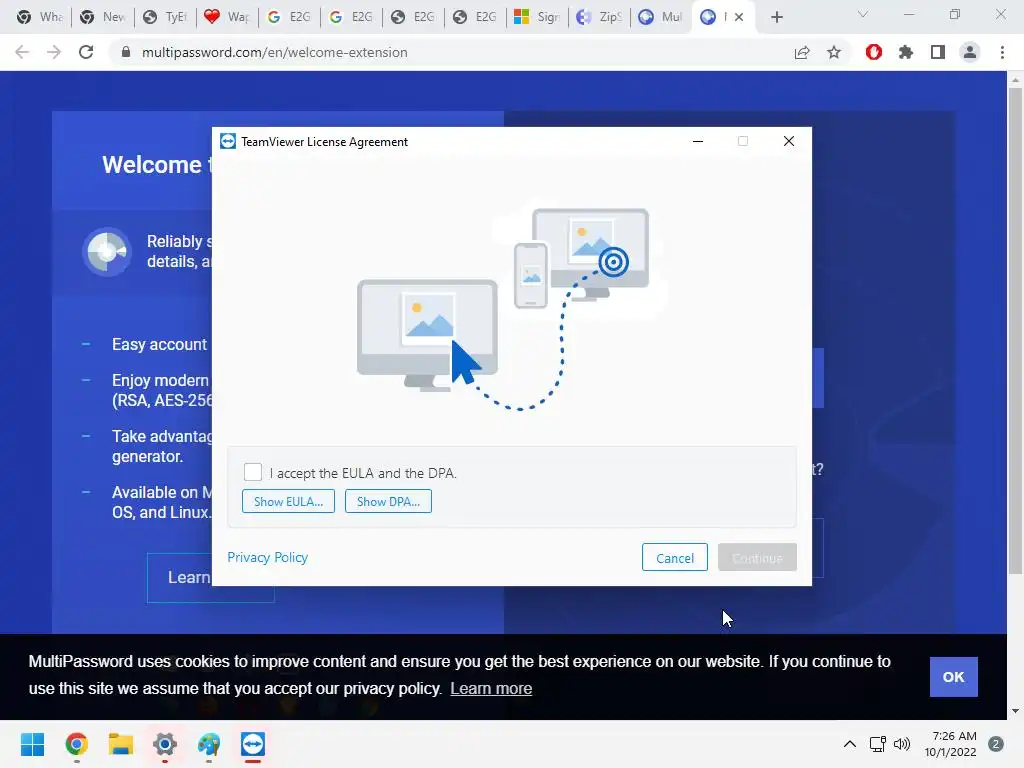Screen dimensions: 1024x768
Task: Switch to the first Google 'E2G' tab
Action: click(289, 17)
